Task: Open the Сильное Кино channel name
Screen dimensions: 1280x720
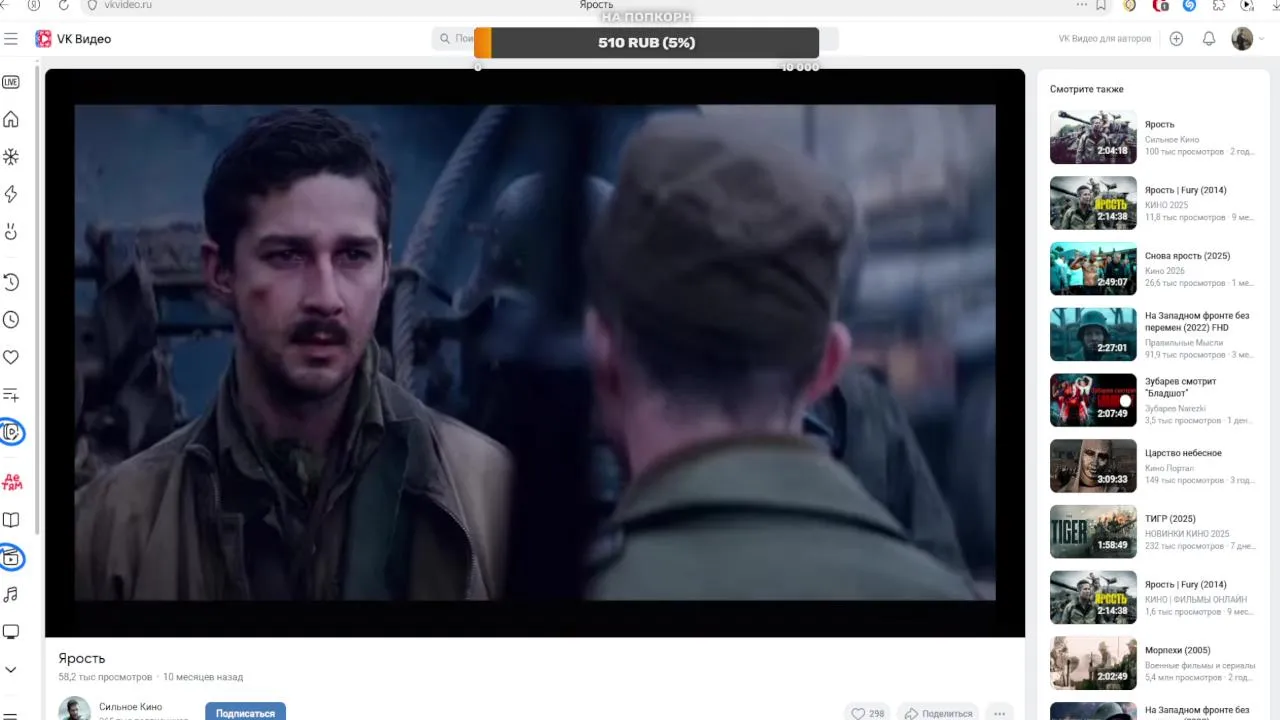Action: click(130, 707)
